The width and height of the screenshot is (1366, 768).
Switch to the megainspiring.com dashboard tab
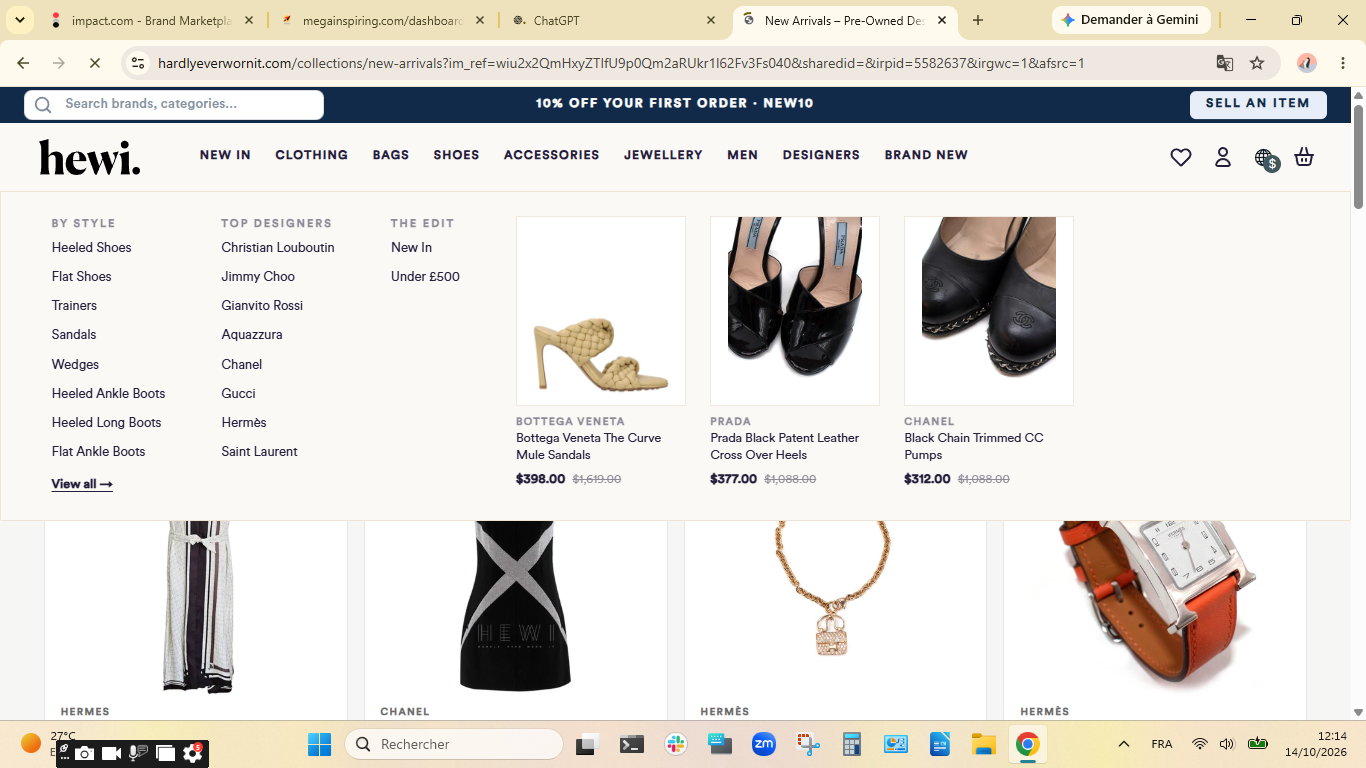coord(383,20)
